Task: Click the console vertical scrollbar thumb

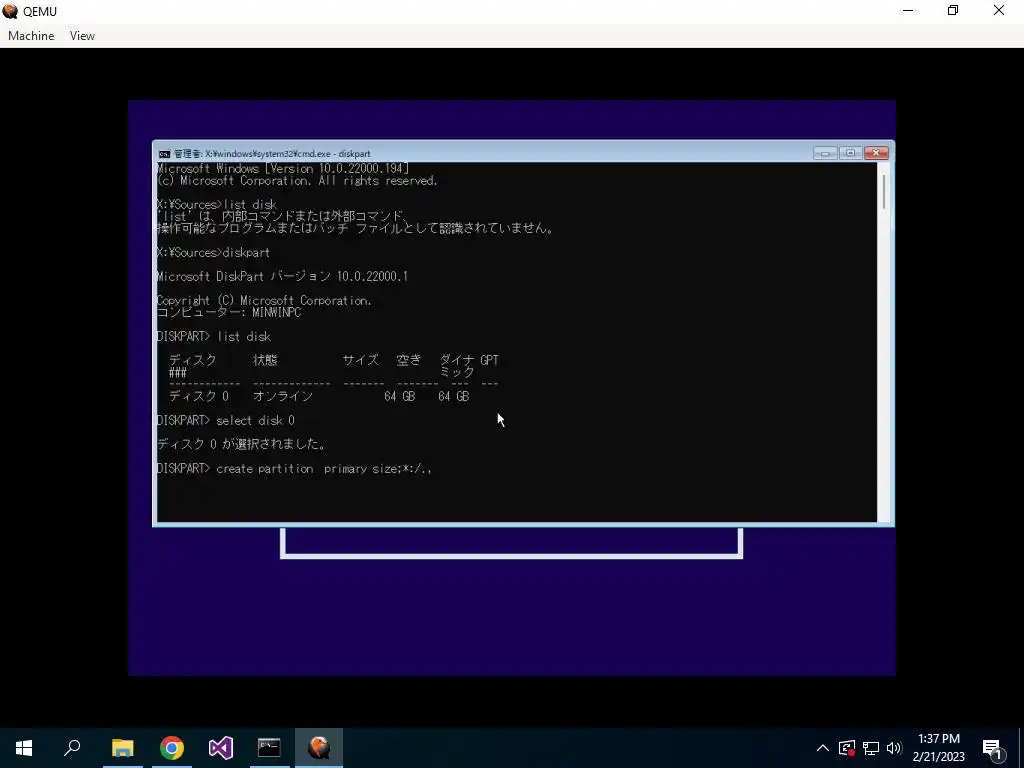Action: point(884,193)
